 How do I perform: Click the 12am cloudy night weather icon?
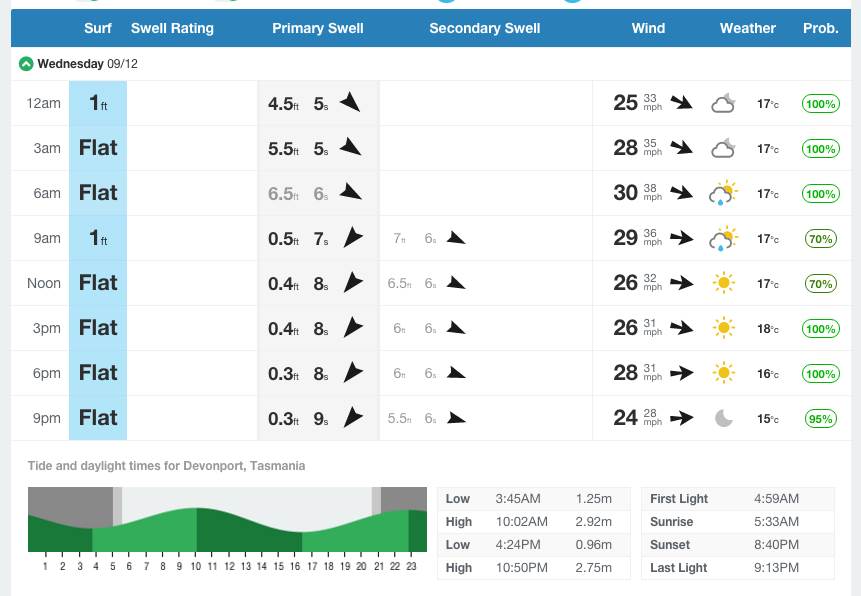[x=723, y=103]
